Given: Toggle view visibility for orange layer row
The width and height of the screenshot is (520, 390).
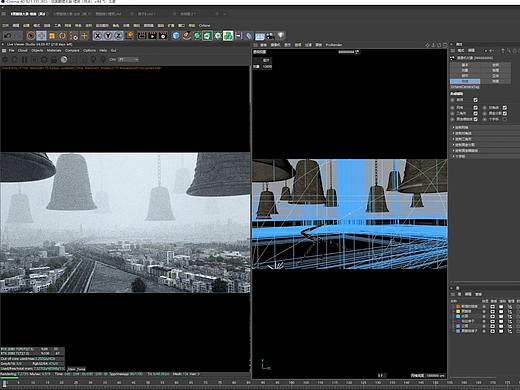Looking at the screenshot, I should click(x=492, y=306).
